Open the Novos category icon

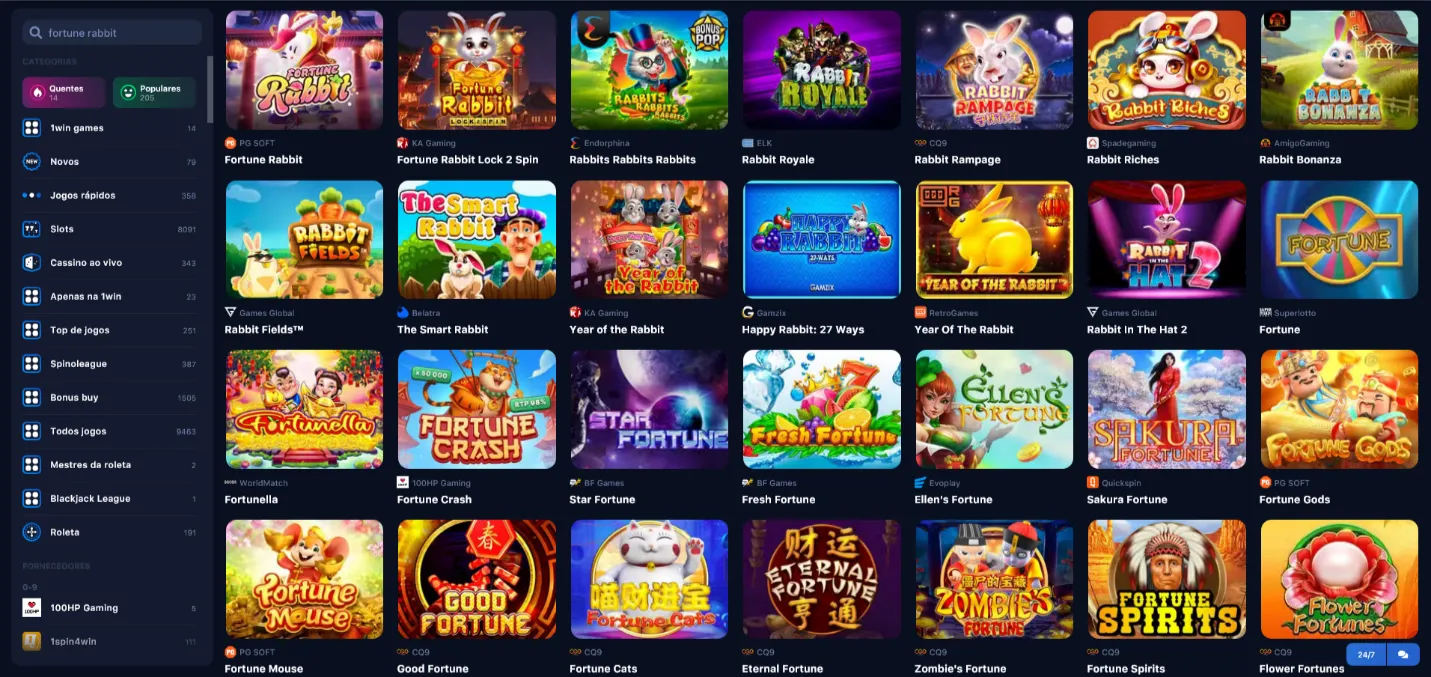(x=31, y=162)
